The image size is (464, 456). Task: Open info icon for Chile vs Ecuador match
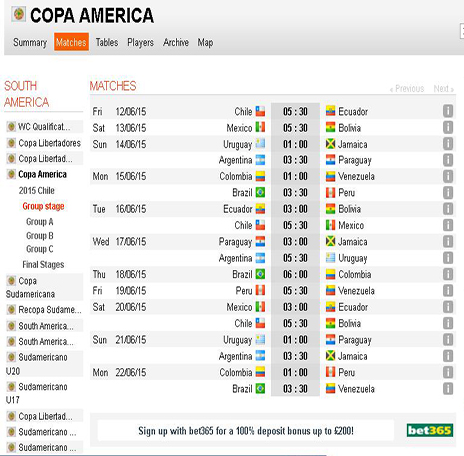pos(448,111)
